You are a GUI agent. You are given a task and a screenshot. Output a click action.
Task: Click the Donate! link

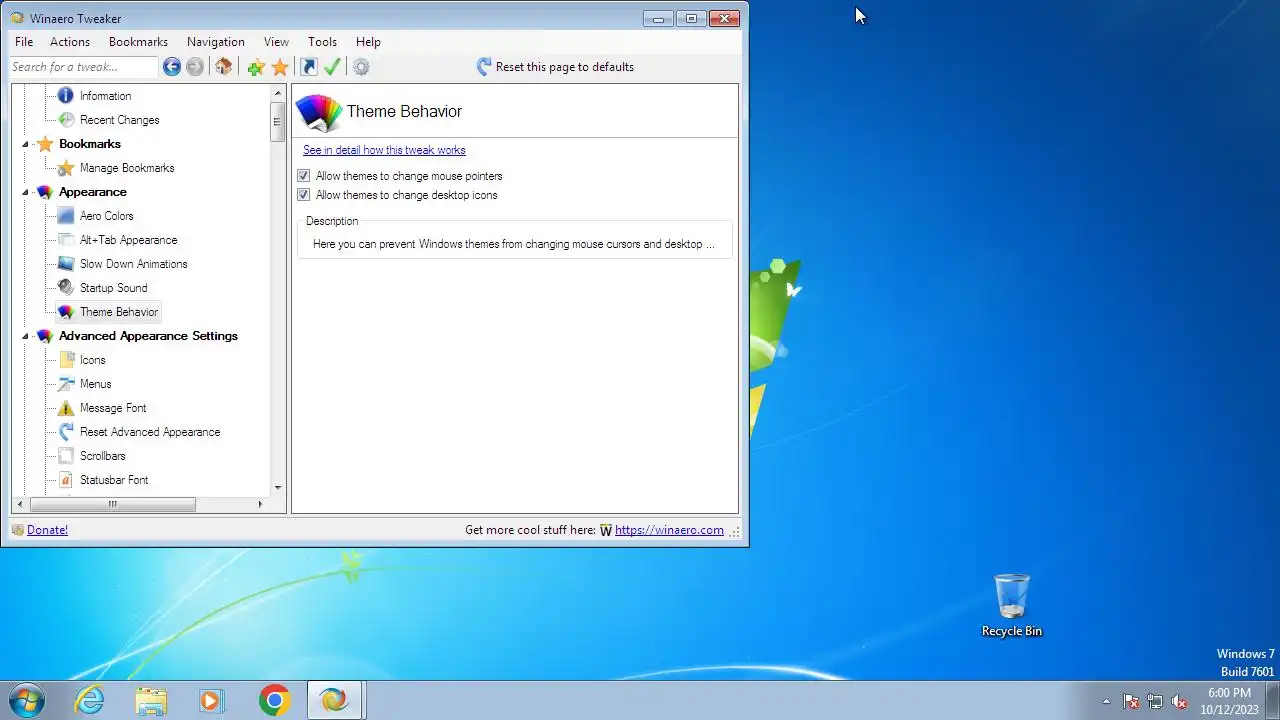point(47,530)
